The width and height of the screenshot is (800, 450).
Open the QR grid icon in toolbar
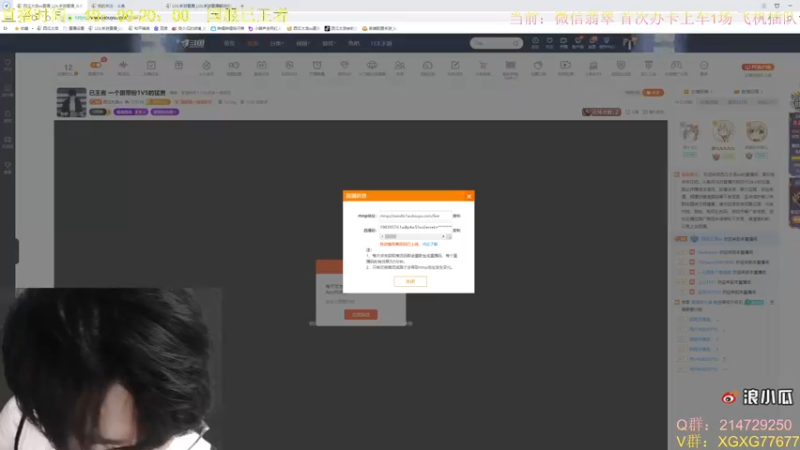click(x=510, y=65)
